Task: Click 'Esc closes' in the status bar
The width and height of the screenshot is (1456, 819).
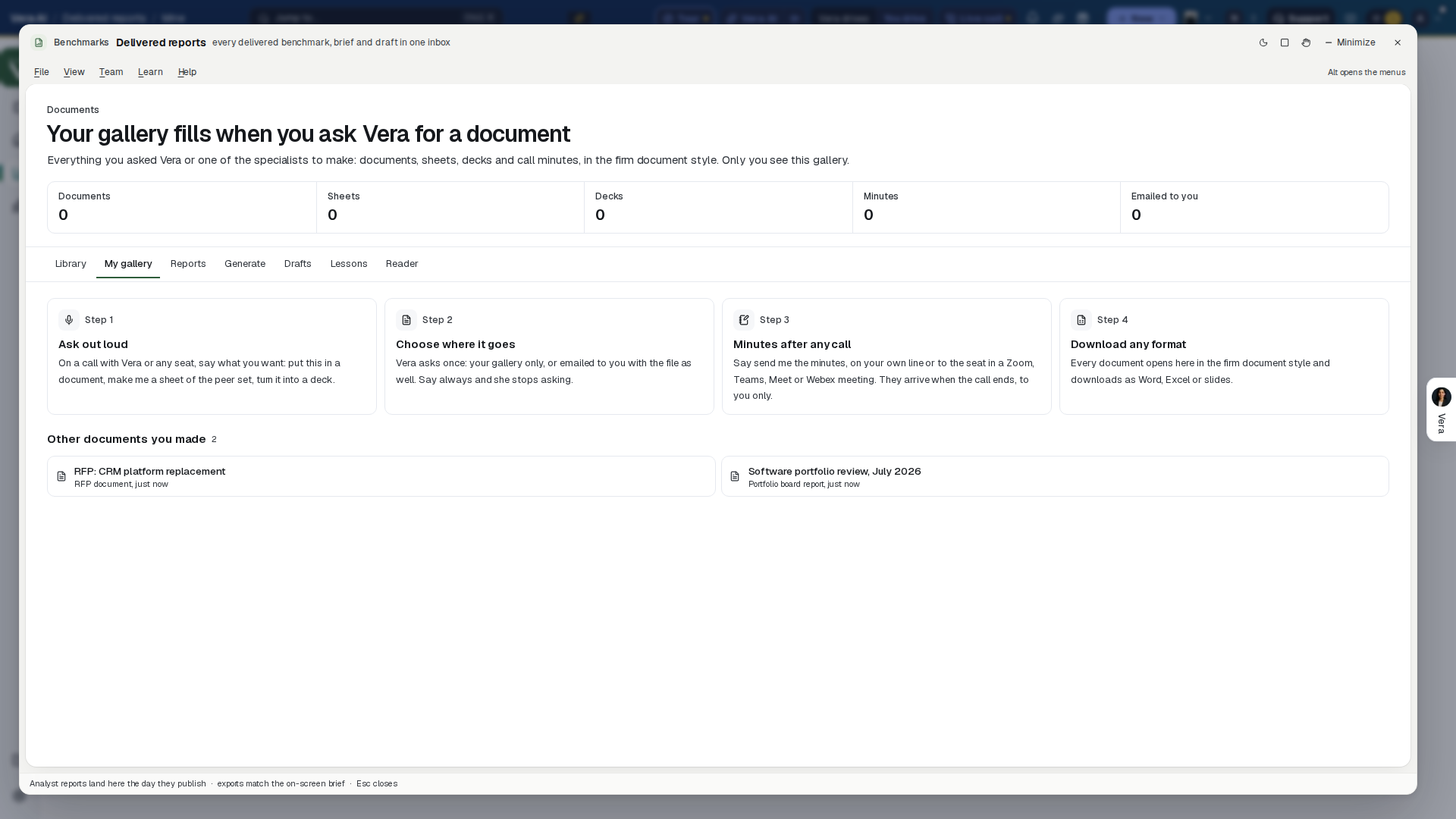Action: (377, 783)
